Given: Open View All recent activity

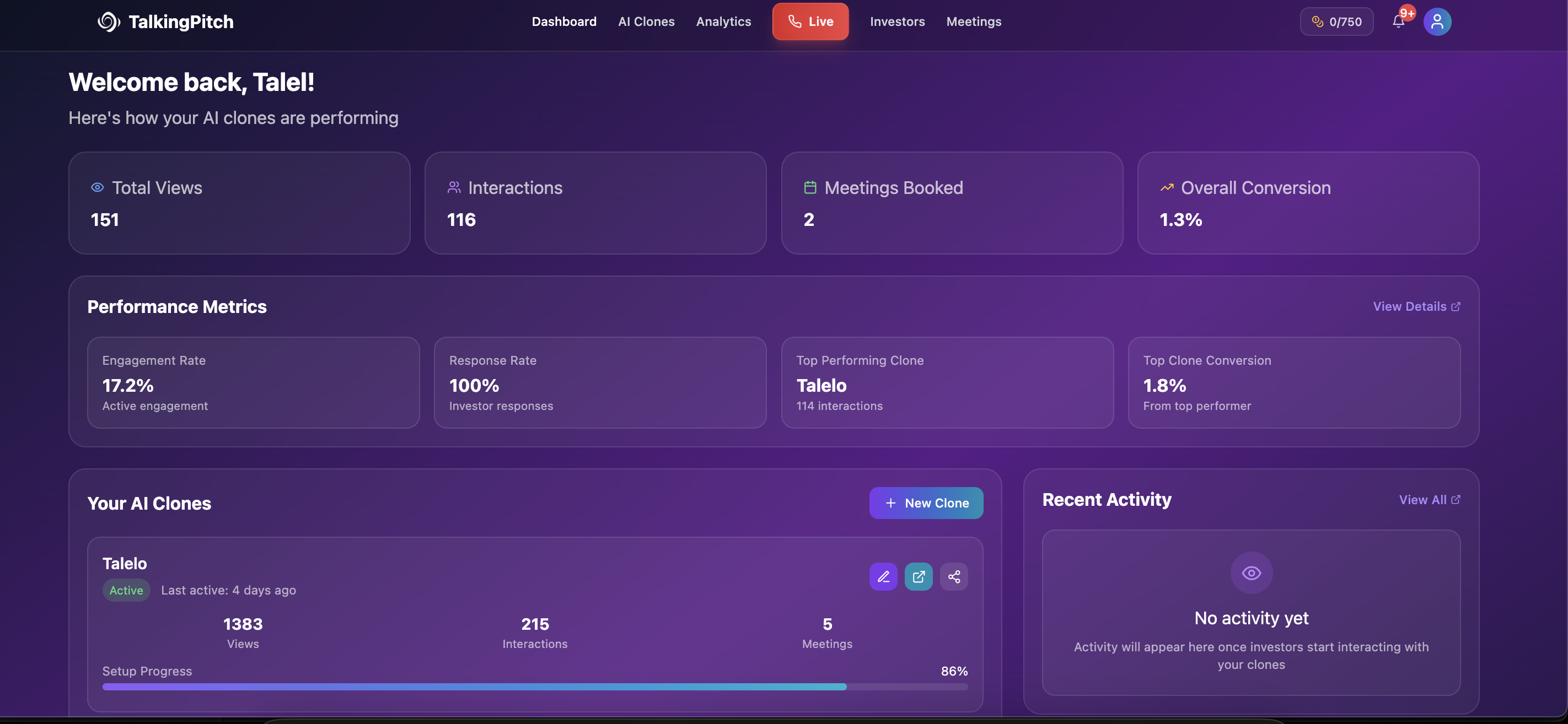Looking at the screenshot, I should [1429, 500].
